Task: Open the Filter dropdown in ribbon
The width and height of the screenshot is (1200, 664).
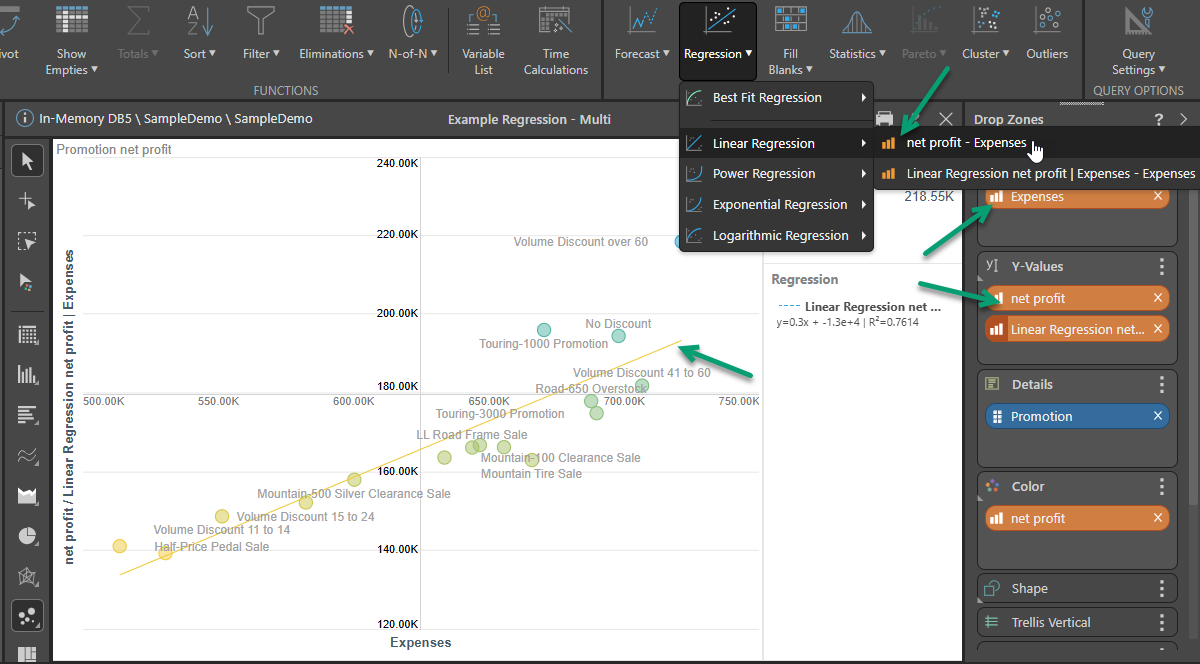Action: [x=262, y=34]
